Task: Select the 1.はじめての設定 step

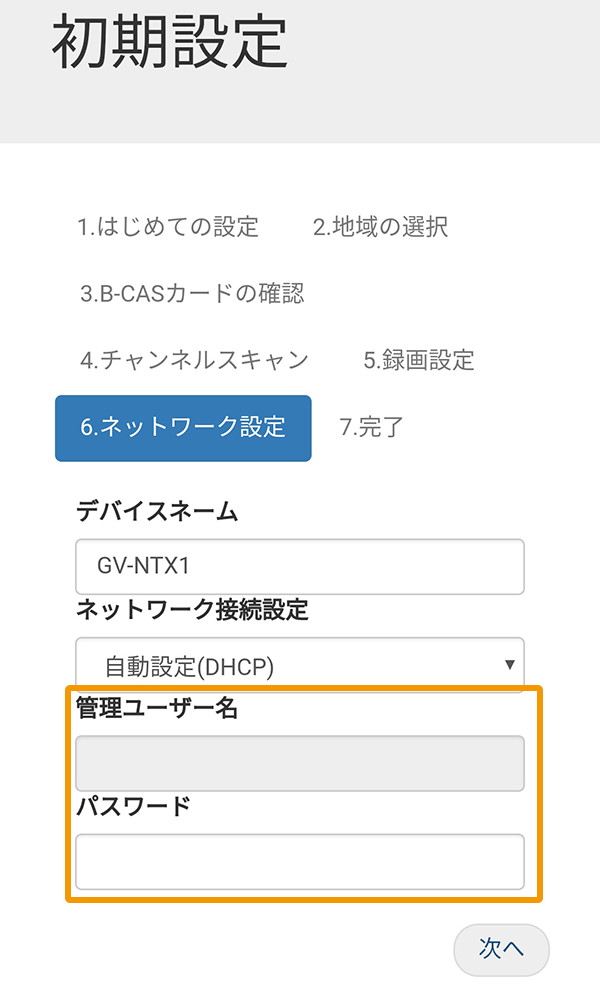Action: tap(167, 228)
